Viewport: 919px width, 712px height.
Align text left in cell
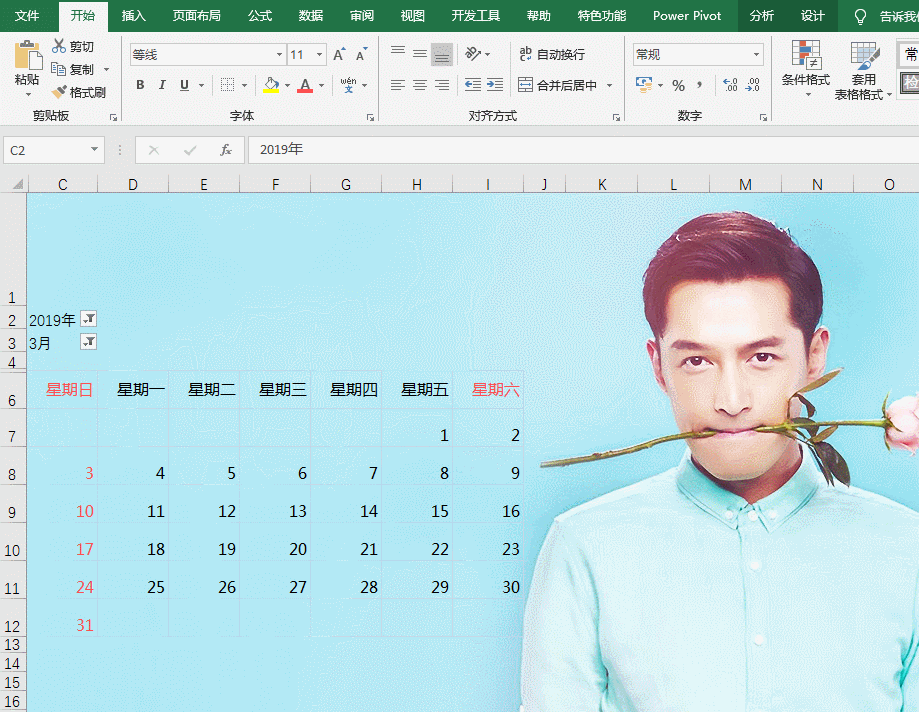pos(398,85)
